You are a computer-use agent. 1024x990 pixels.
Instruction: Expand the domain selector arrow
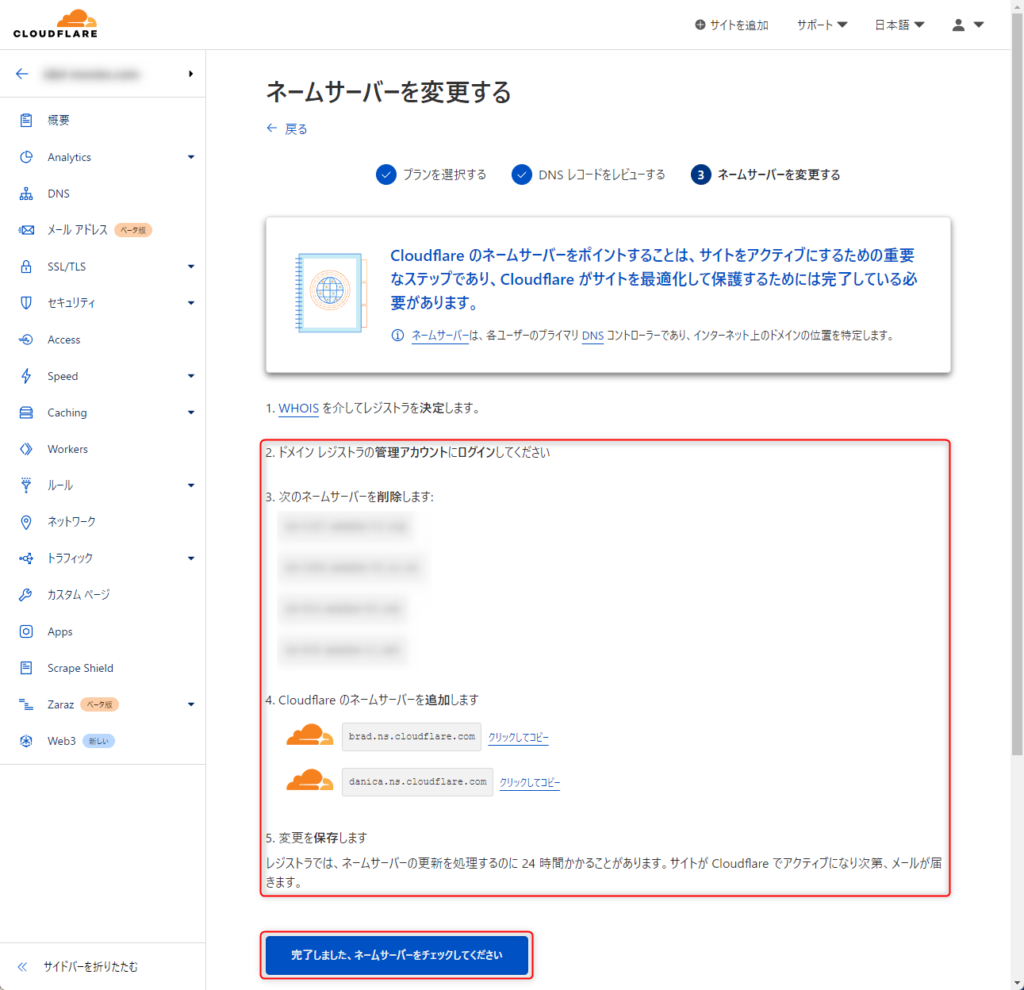click(191, 74)
